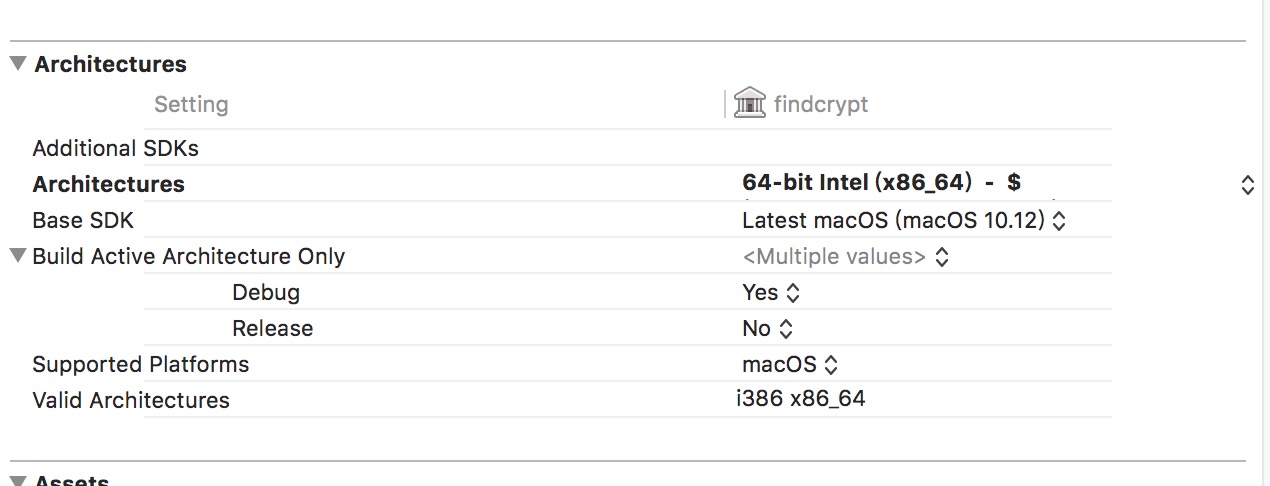Open Supported Platforms macOS dropdown
The width and height of the screenshot is (1270, 486).
[x=789, y=364]
